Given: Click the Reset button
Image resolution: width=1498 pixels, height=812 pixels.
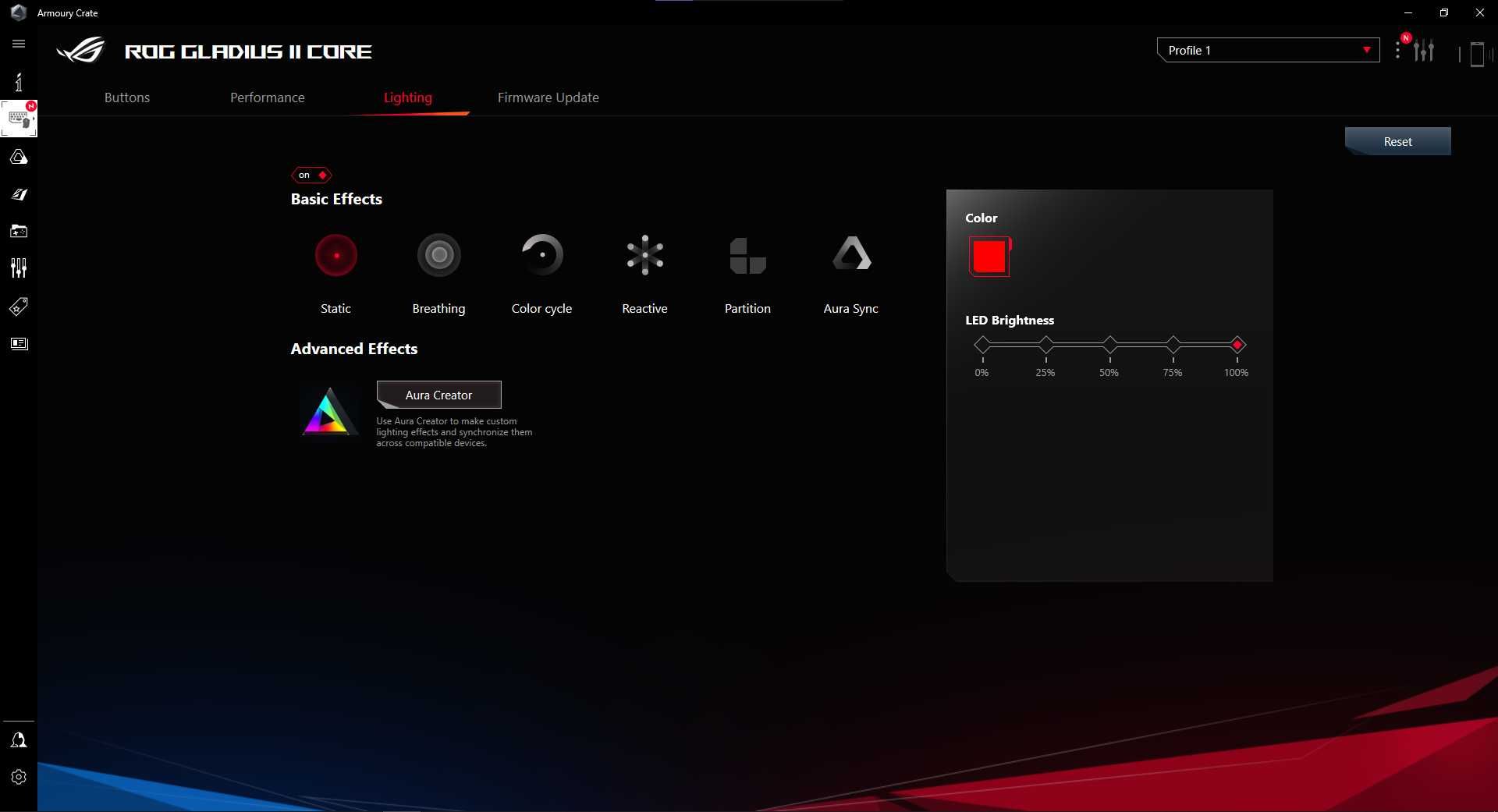Looking at the screenshot, I should (1398, 141).
